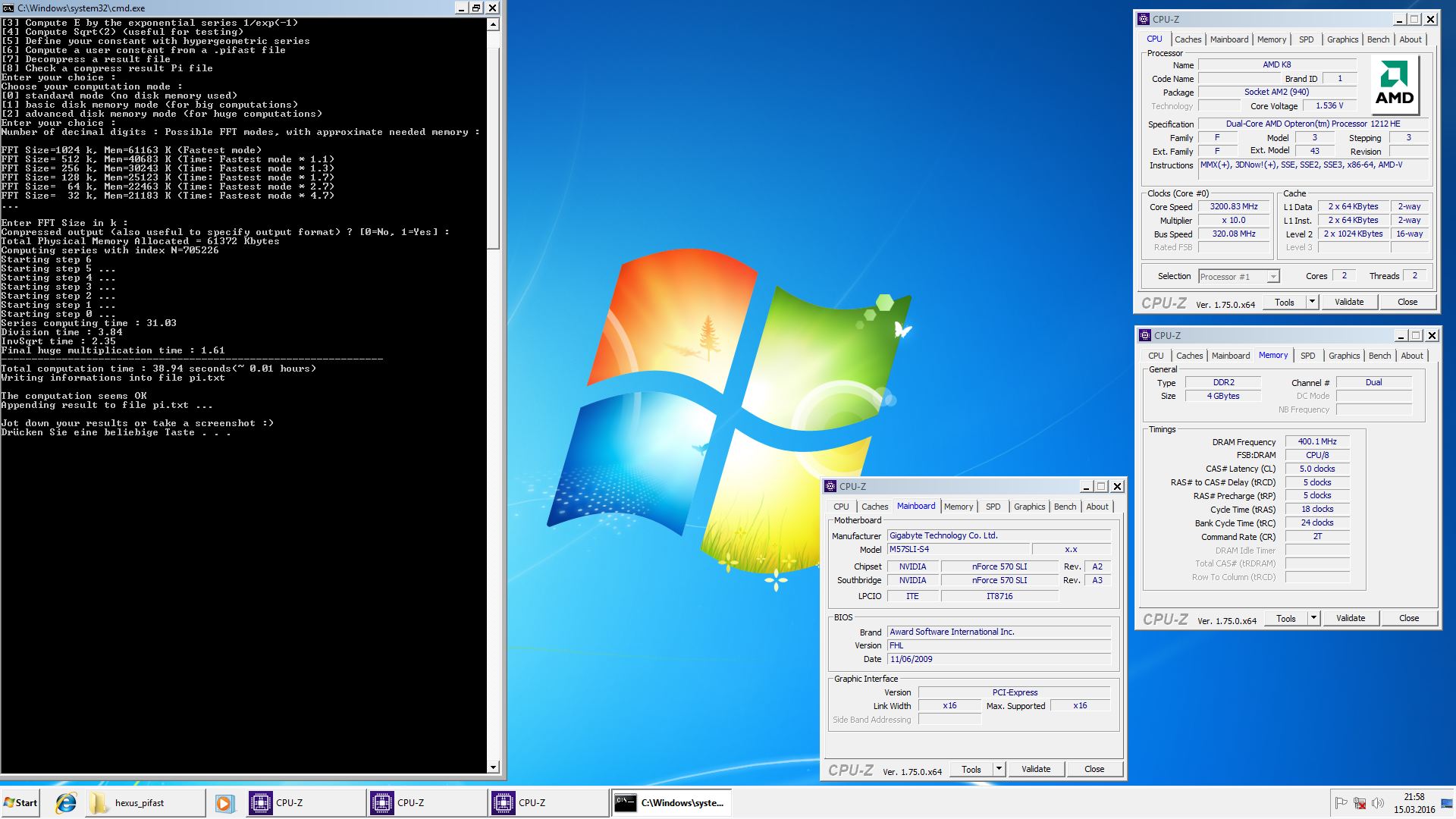The height and width of the screenshot is (819, 1456).
Task: Click the BIOS date 11/06/2009 field
Action: click(999, 659)
